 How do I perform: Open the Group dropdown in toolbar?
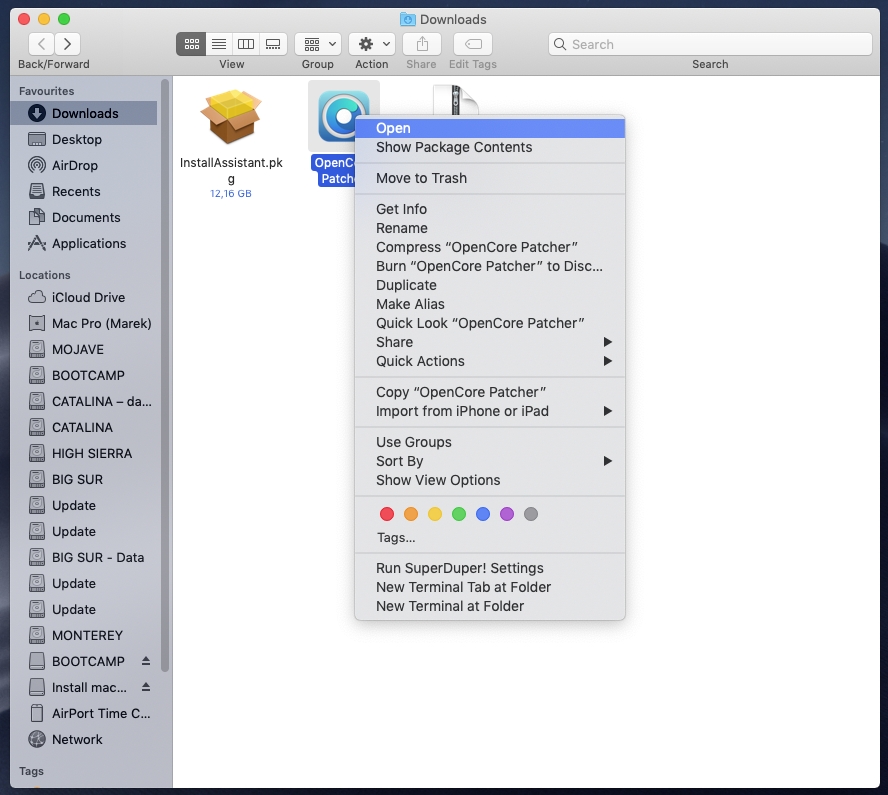click(x=318, y=44)
